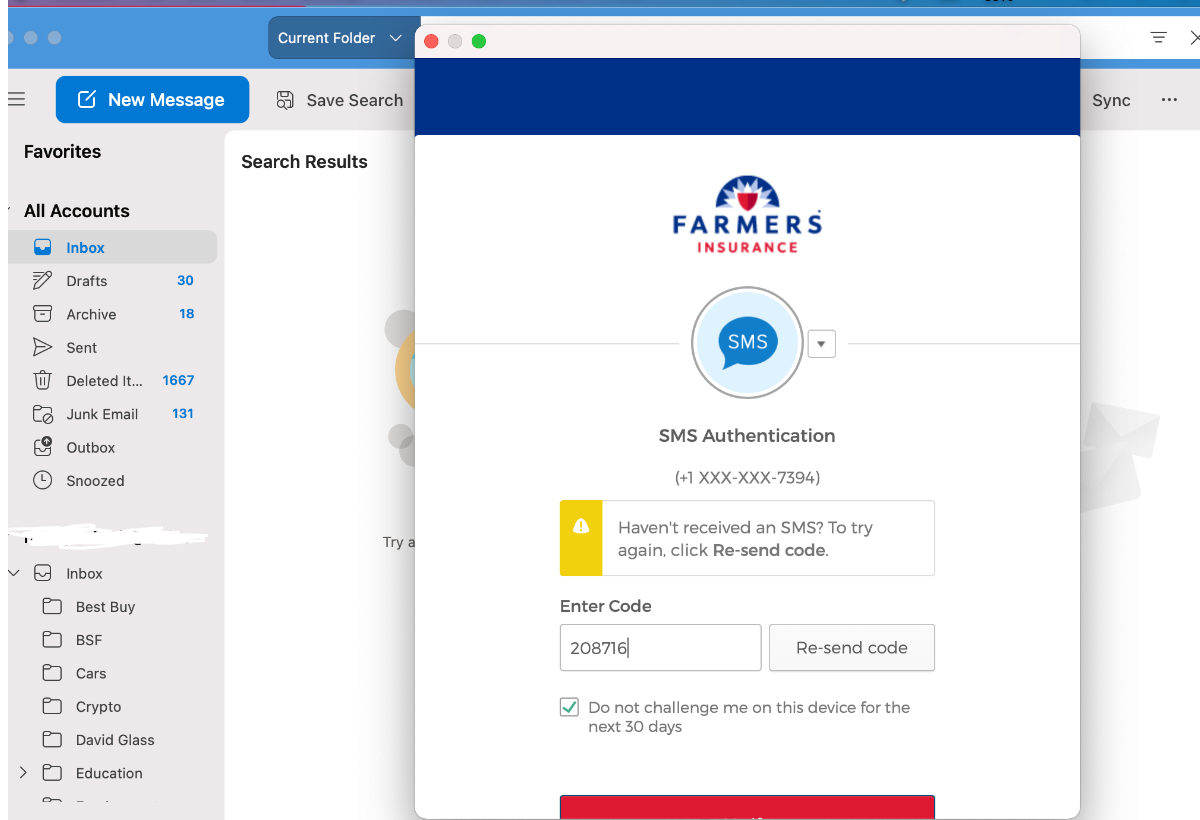Click the masked phone number text

(747, 478)
